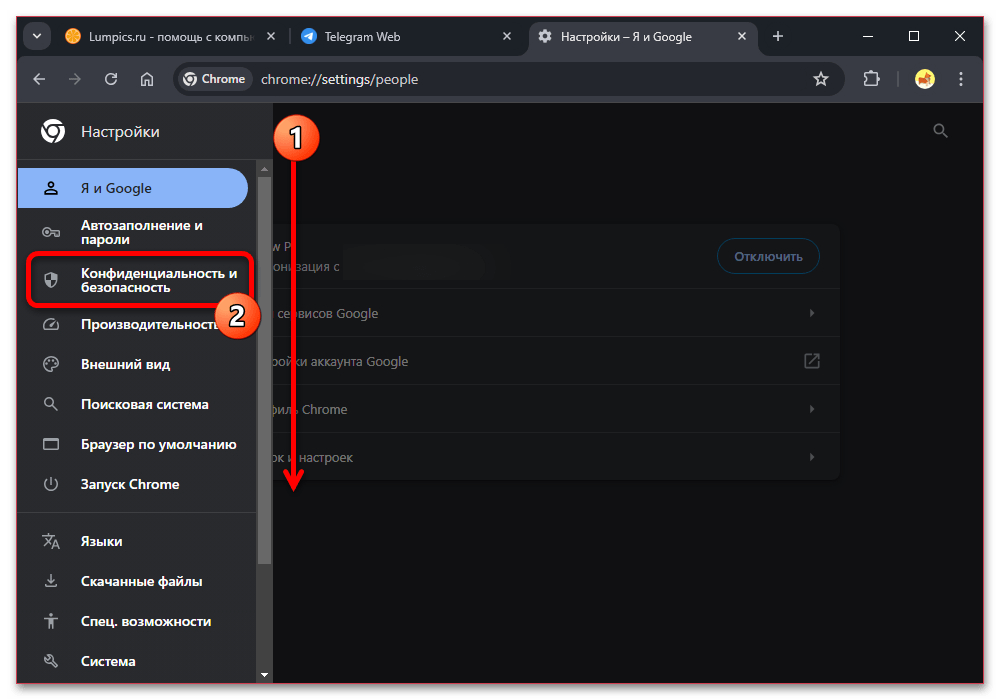
Task: Open the Chrome three-dot menu
Action: (961, 79)
